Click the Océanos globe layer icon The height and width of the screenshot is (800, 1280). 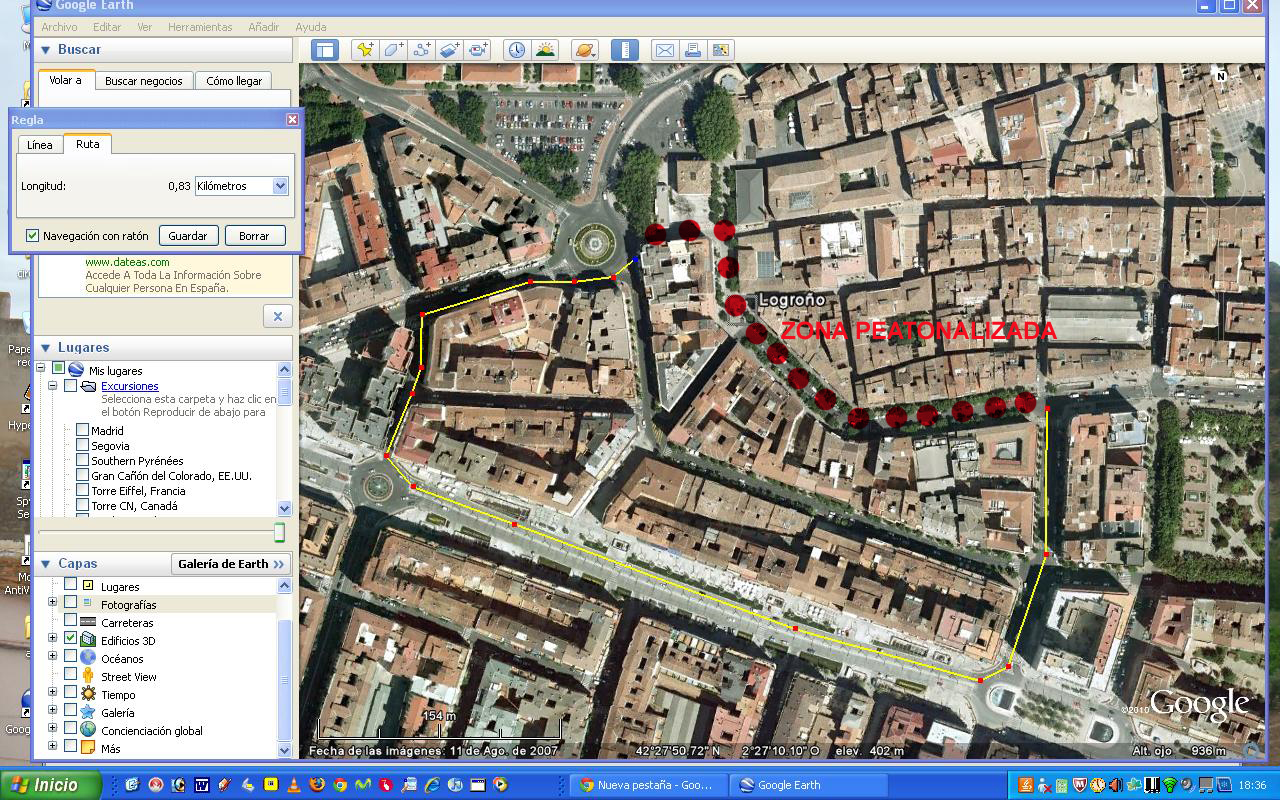point(88,658)
